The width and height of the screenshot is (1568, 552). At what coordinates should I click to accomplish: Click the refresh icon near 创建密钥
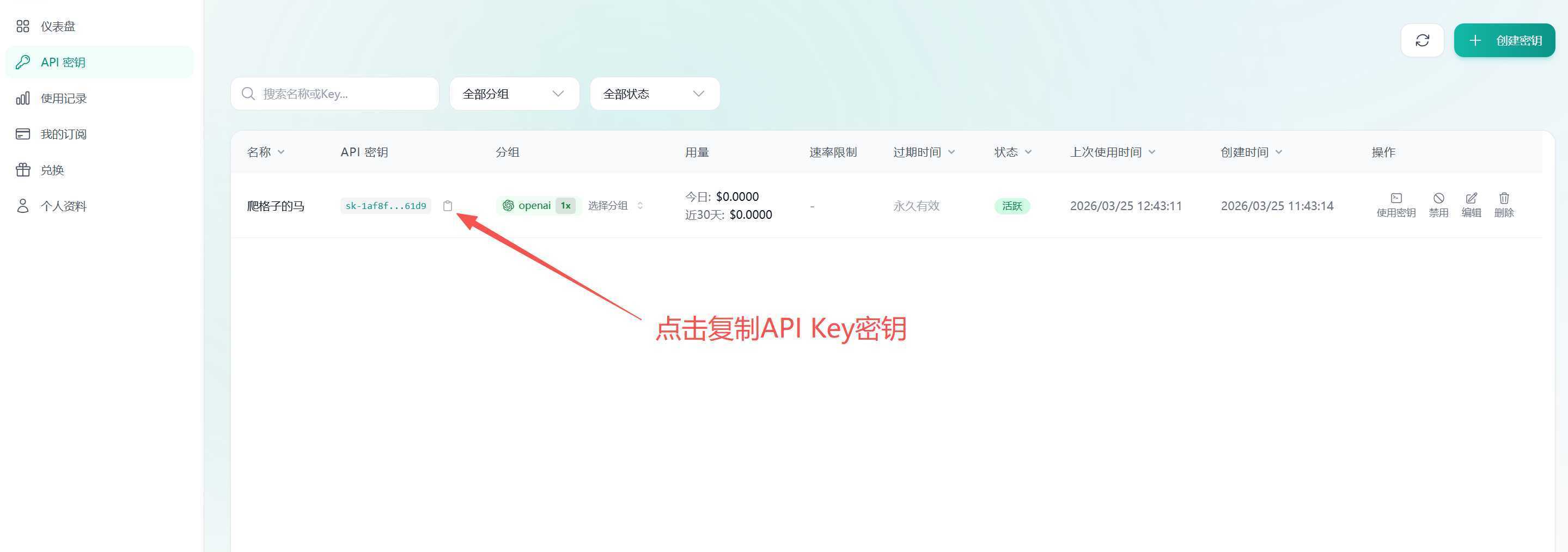tap(1423, 40)
